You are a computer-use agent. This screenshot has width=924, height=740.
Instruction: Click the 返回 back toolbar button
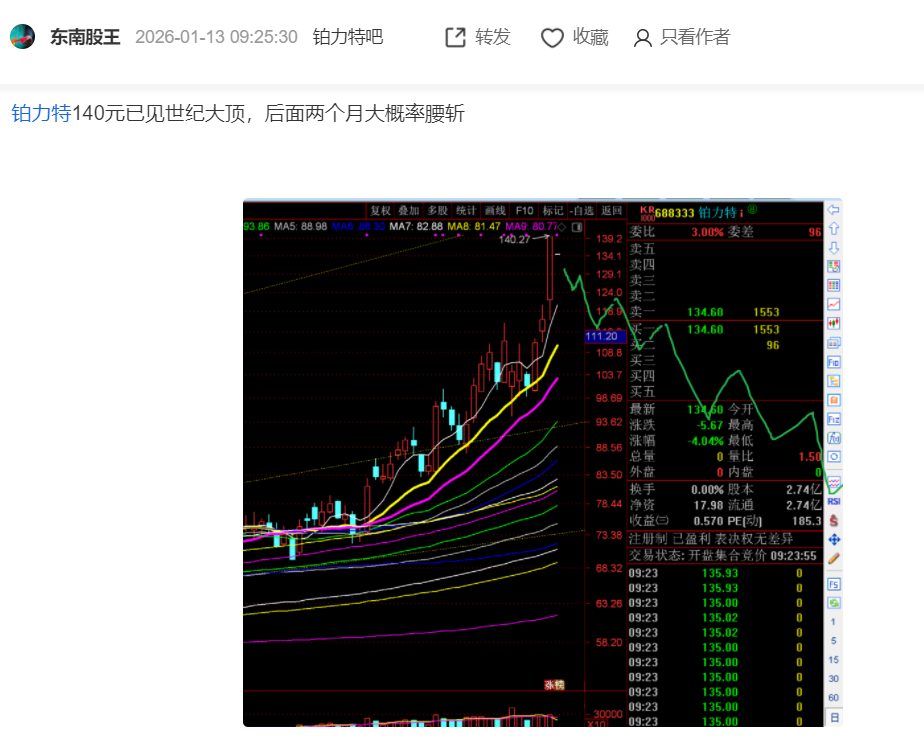click(612, 210)
